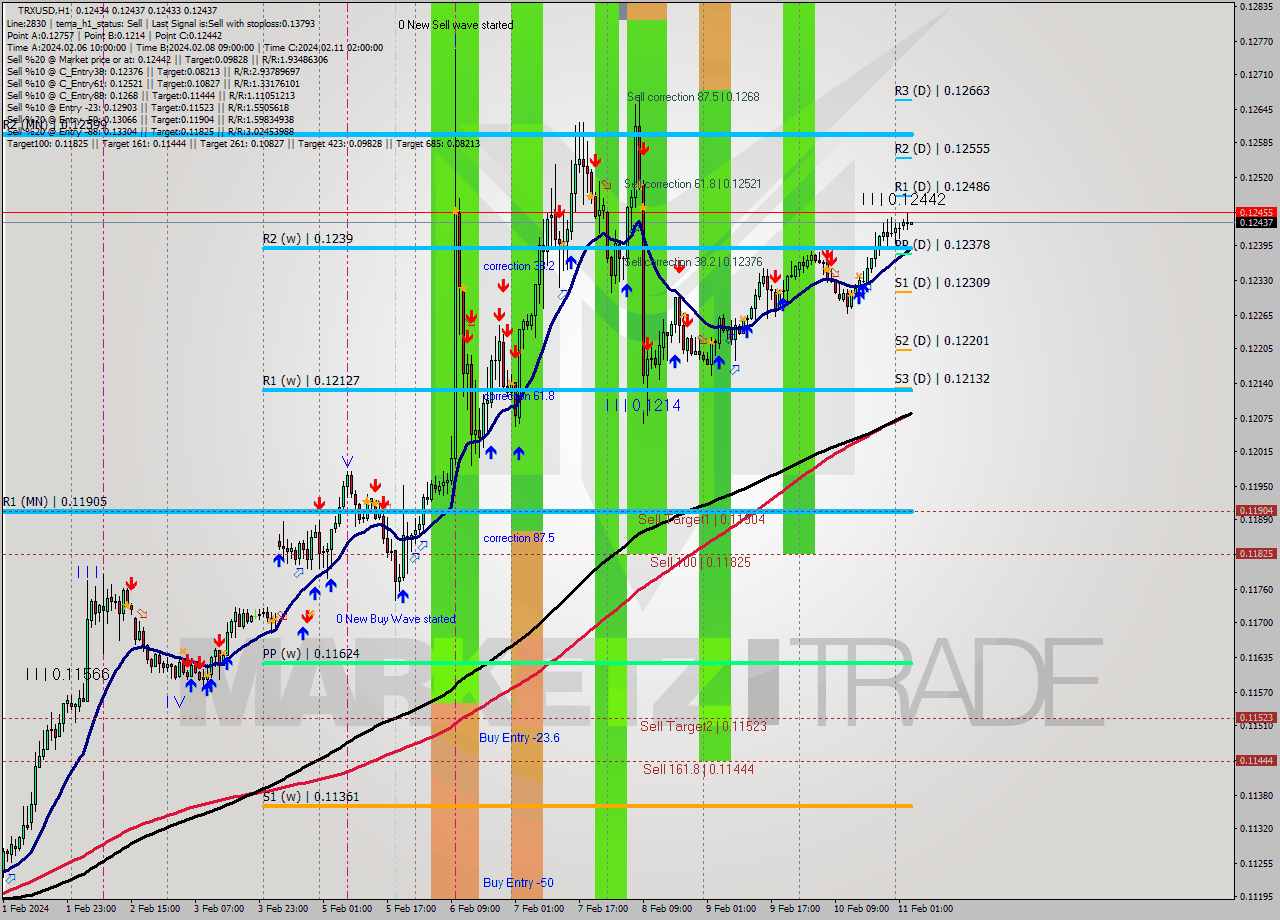Click the small blue arrow icon at bottom-left corner

[x=10, y=878]
